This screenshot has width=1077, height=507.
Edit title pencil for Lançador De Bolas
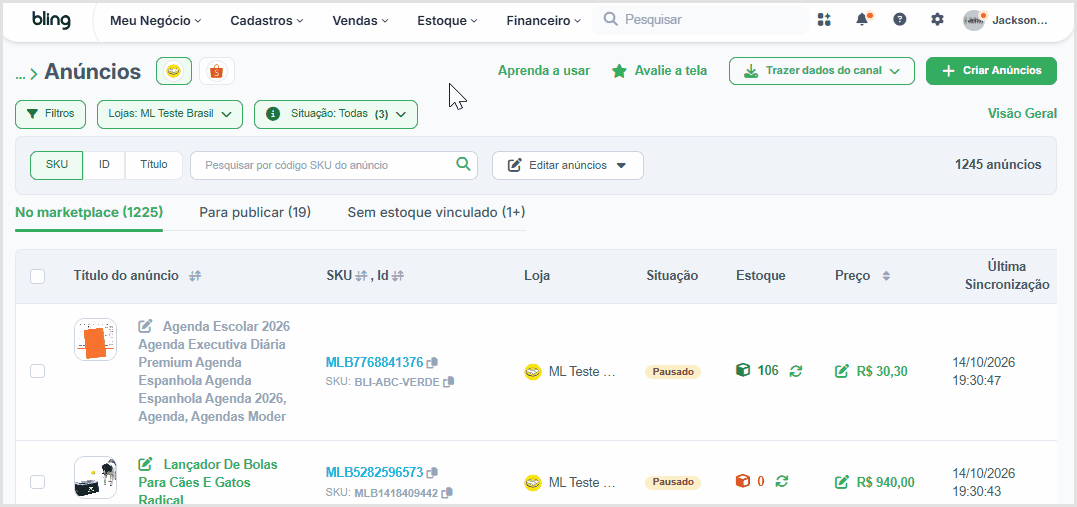(145, 464)
